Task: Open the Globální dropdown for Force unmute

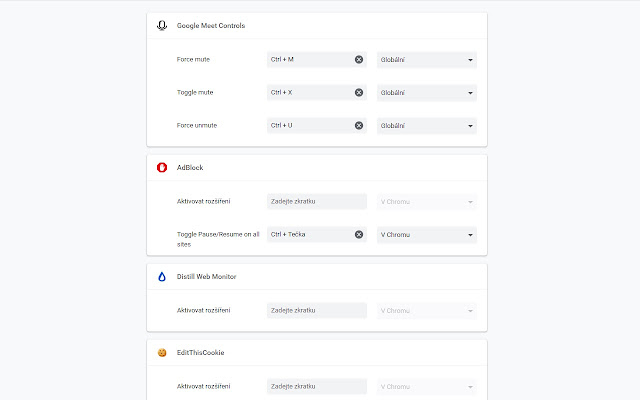Action: pos(427,126)
